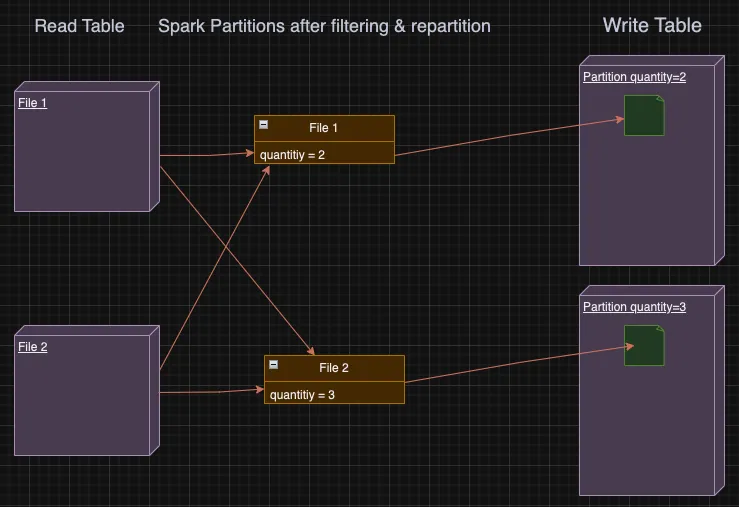
Task: Select the Read Table heading text
Action: 79,26
